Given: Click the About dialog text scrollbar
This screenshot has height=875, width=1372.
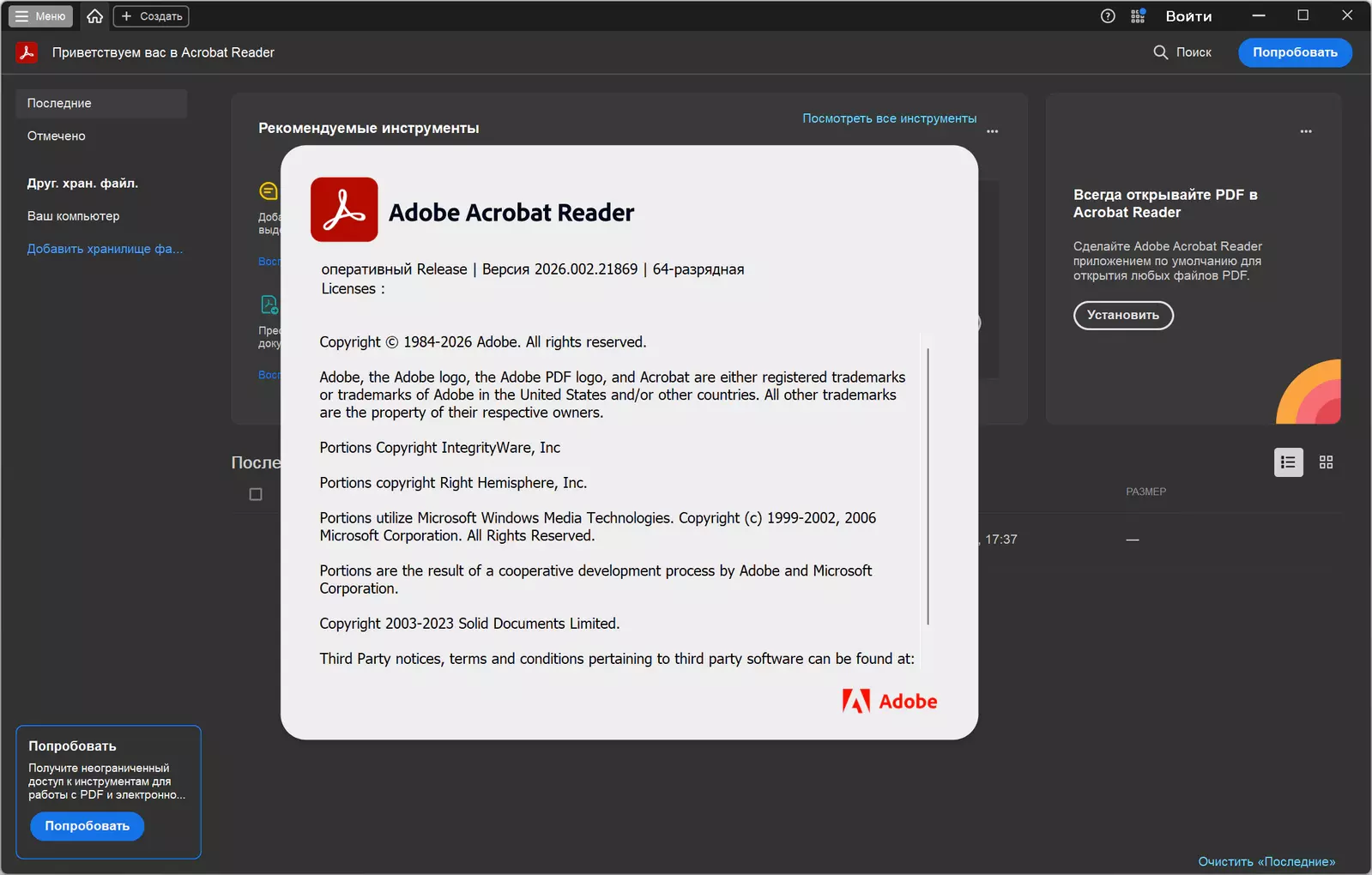Looking at the screenshot, I should (928, 486).
